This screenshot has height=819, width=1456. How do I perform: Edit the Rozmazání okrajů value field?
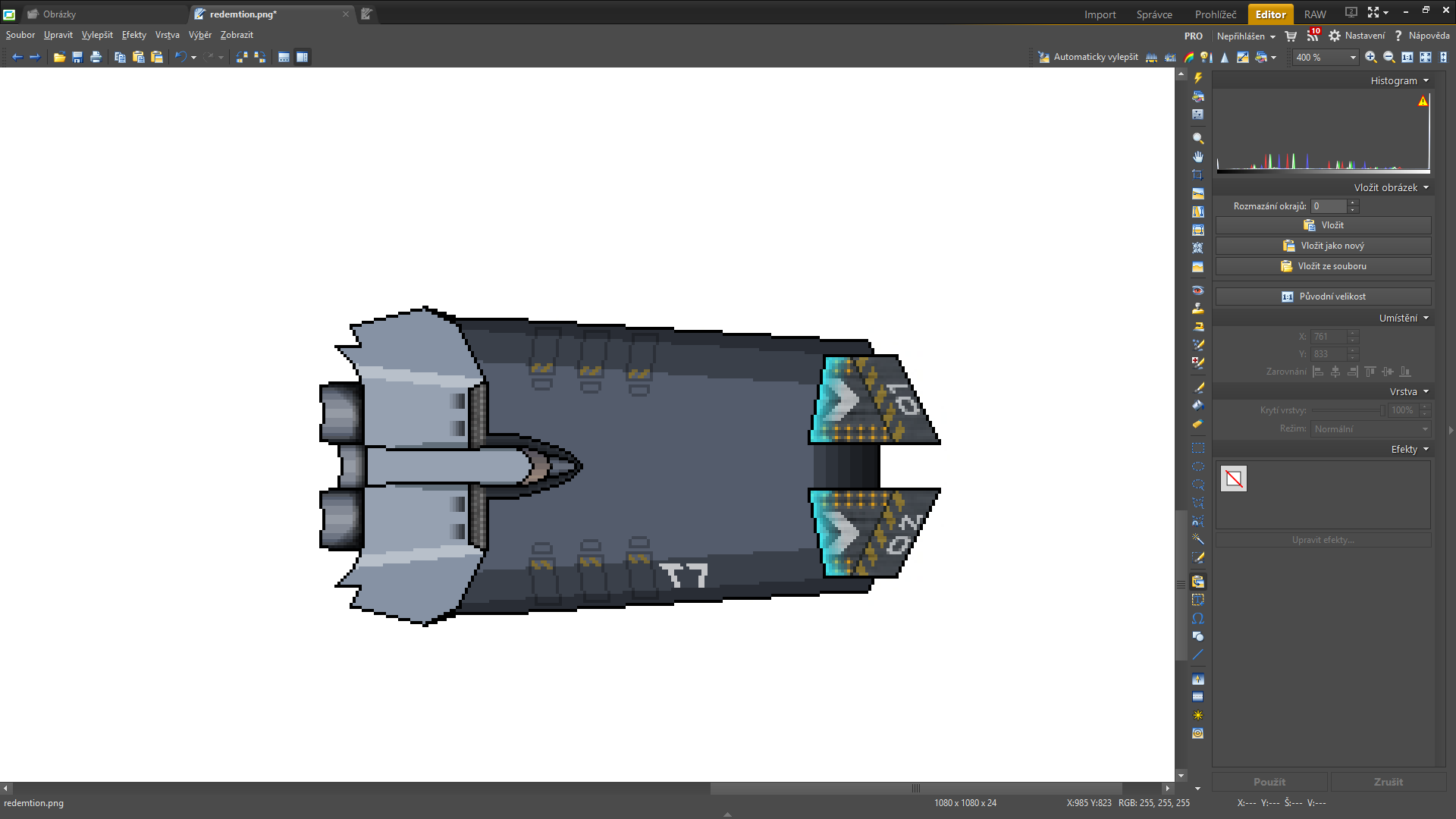coord(1329,206)
